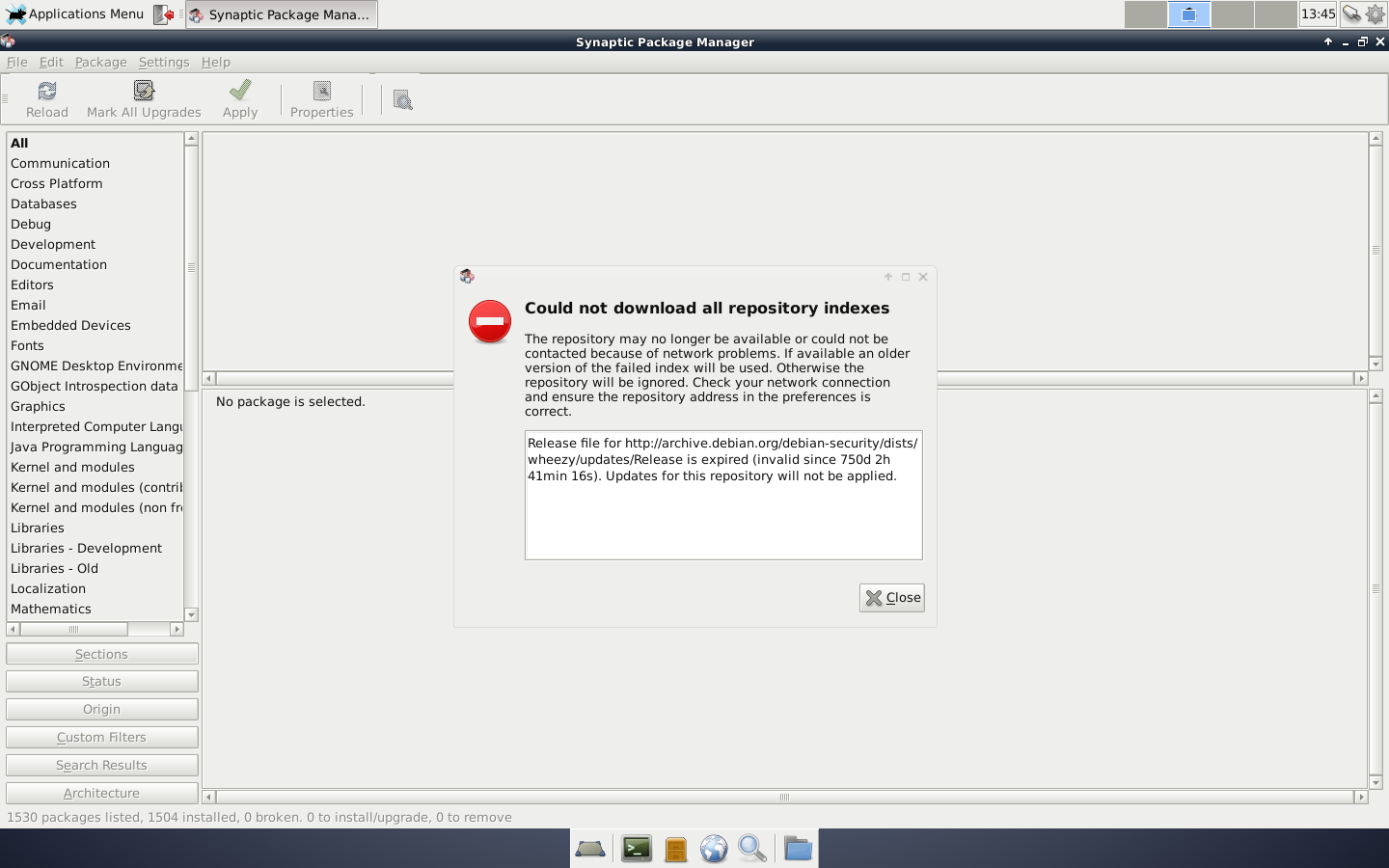Select the Databases category
The image size is (1389, 868).
(95, 203)
